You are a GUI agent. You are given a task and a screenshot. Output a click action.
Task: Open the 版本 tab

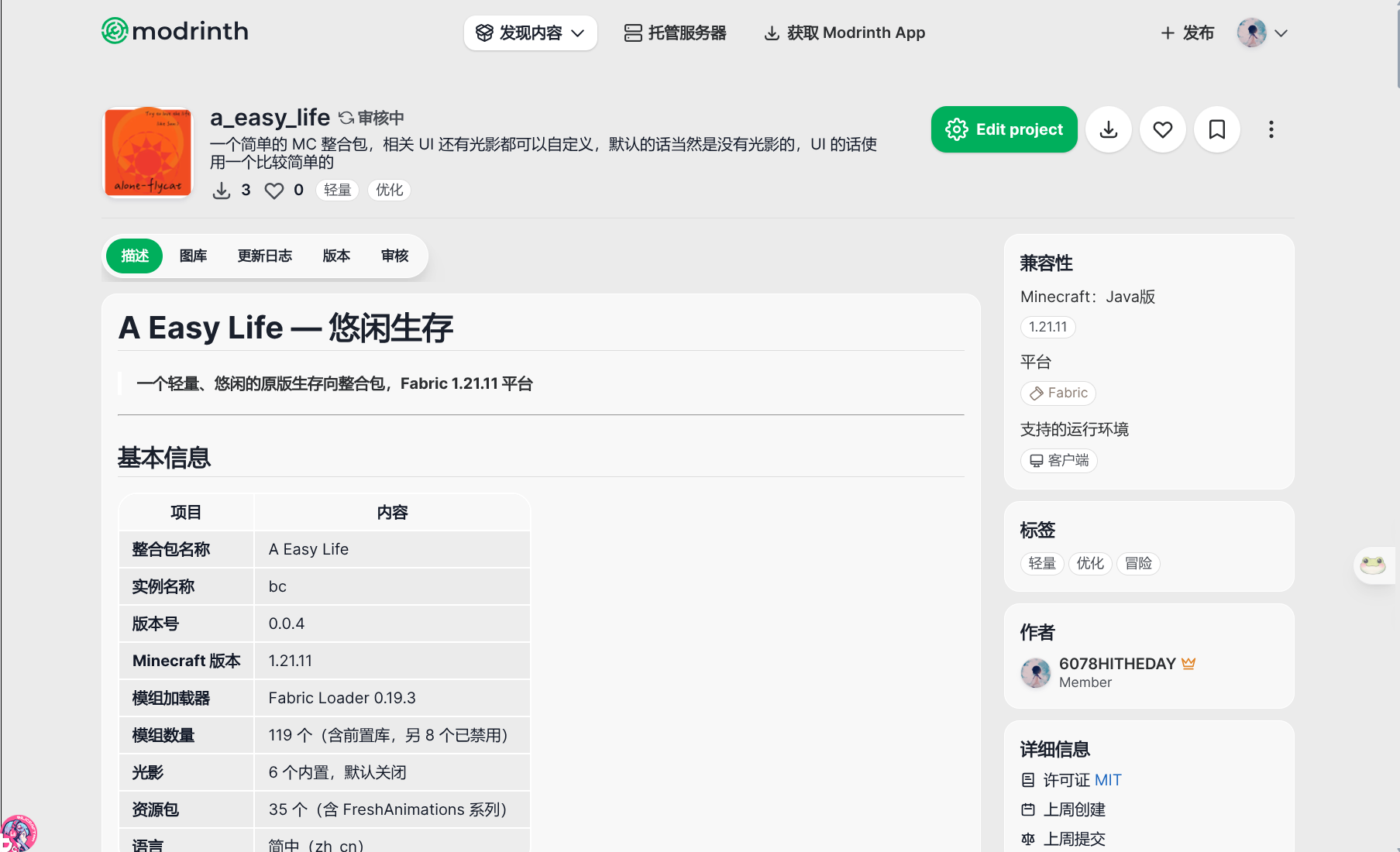(x=336, y=256)
